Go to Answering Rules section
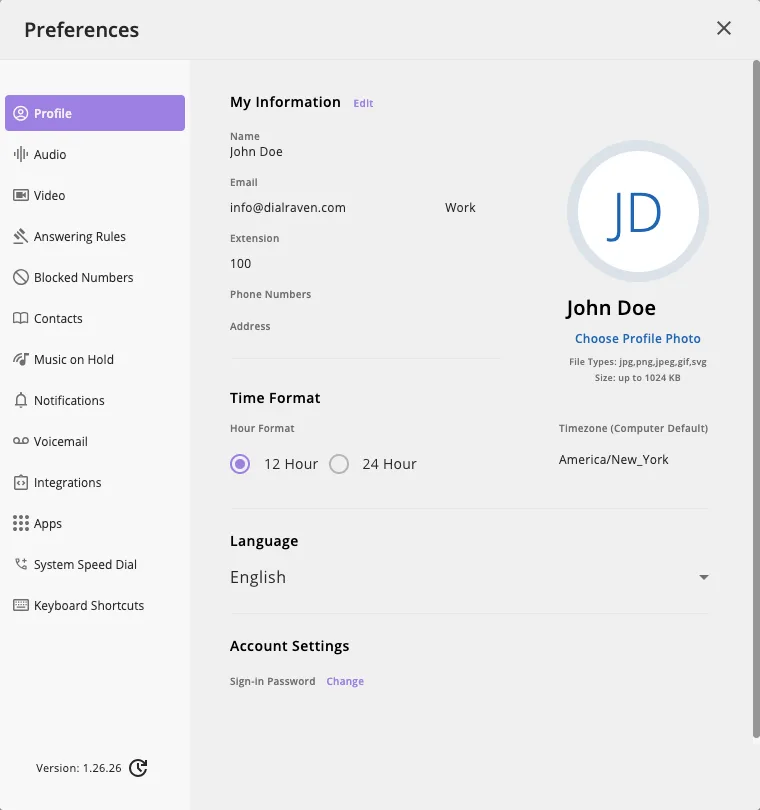760x810 pixels. point(80,236)
